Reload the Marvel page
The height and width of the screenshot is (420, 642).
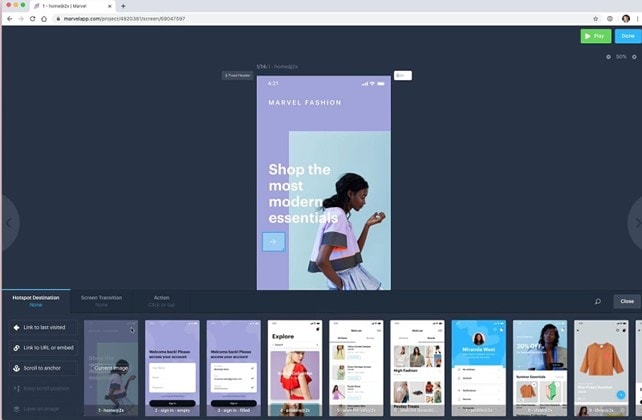(32, 19)
